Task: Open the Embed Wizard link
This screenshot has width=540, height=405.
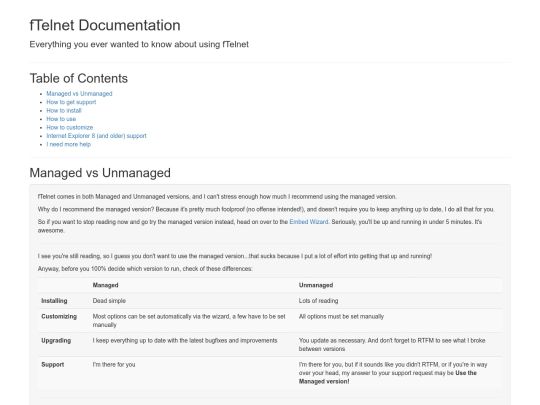Action: (309, 222)
